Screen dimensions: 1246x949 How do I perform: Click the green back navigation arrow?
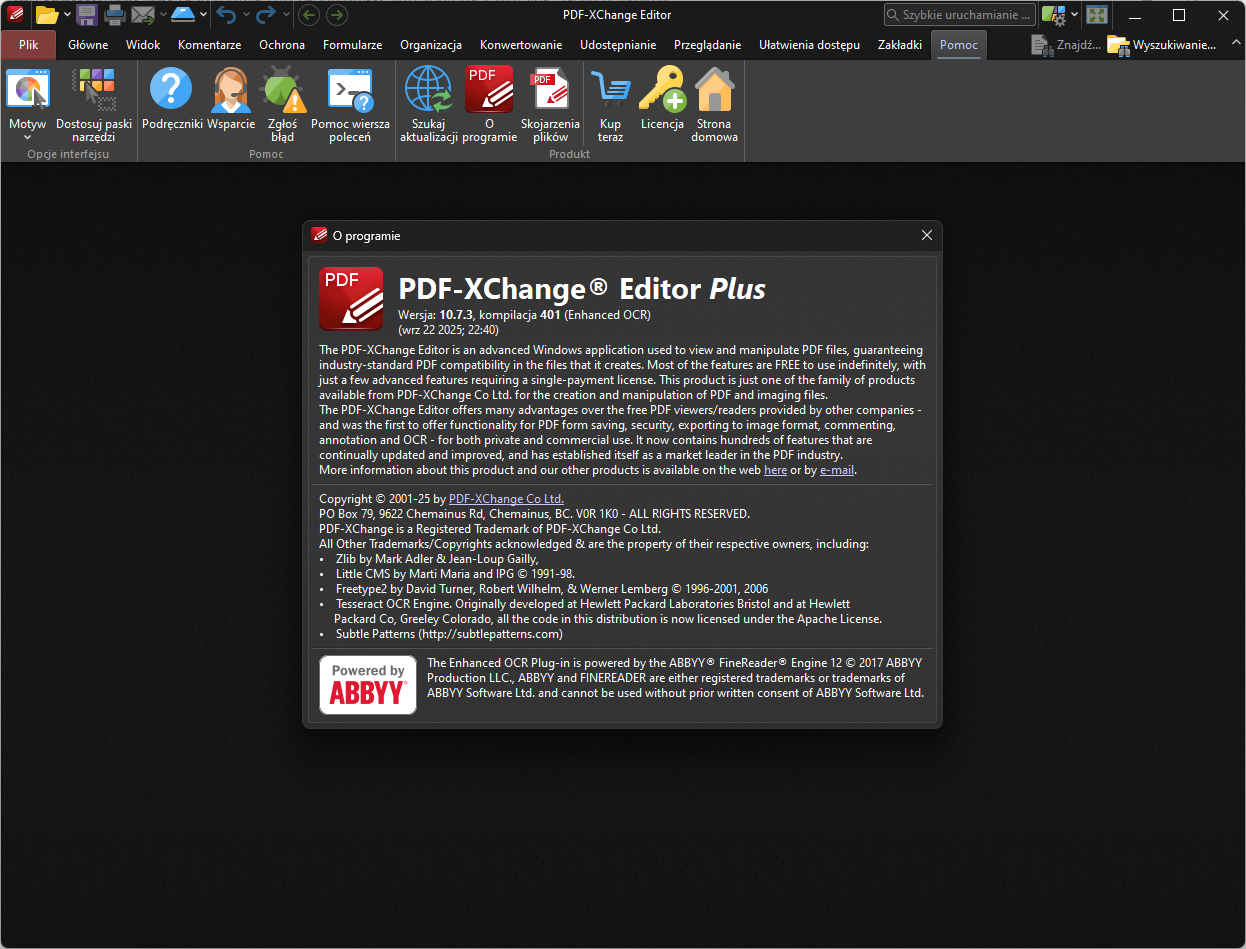(x=309, y=14)
